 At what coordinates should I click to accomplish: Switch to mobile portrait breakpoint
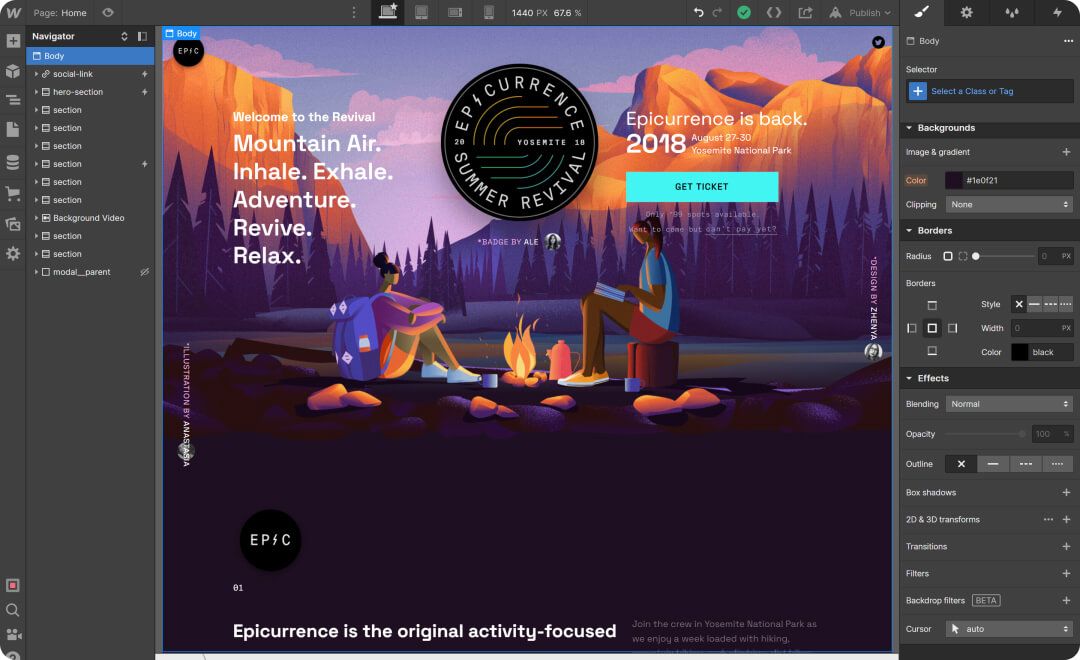tap(488, 12)
